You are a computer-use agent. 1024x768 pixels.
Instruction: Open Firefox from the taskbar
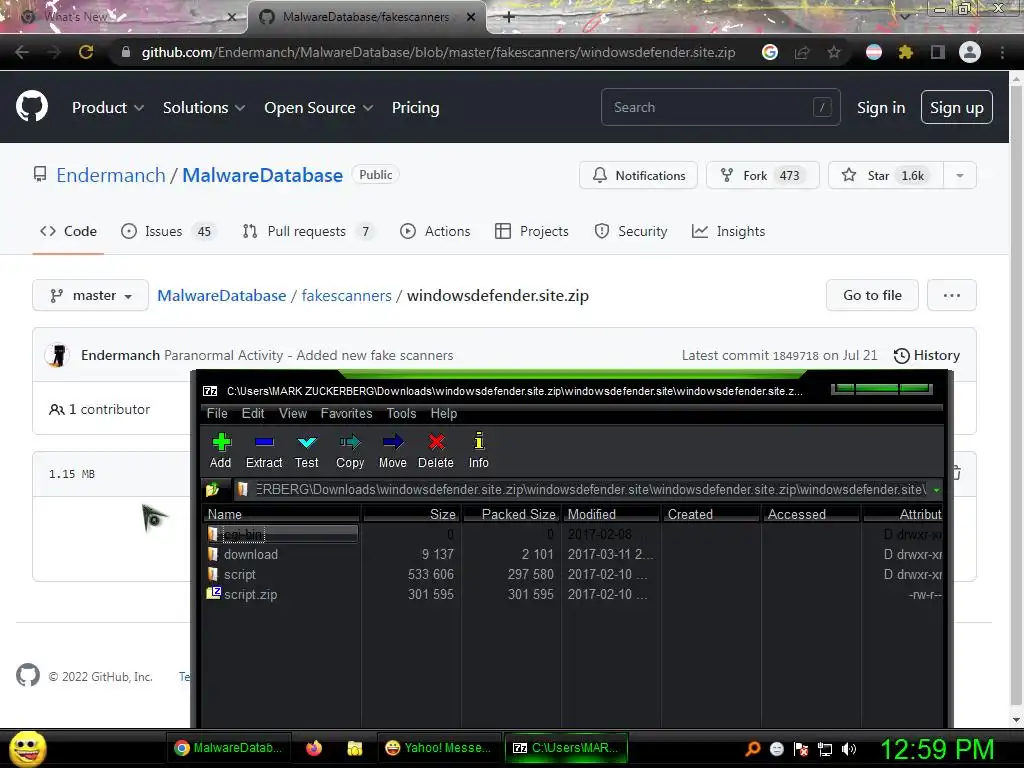click(x=314, y=748)
